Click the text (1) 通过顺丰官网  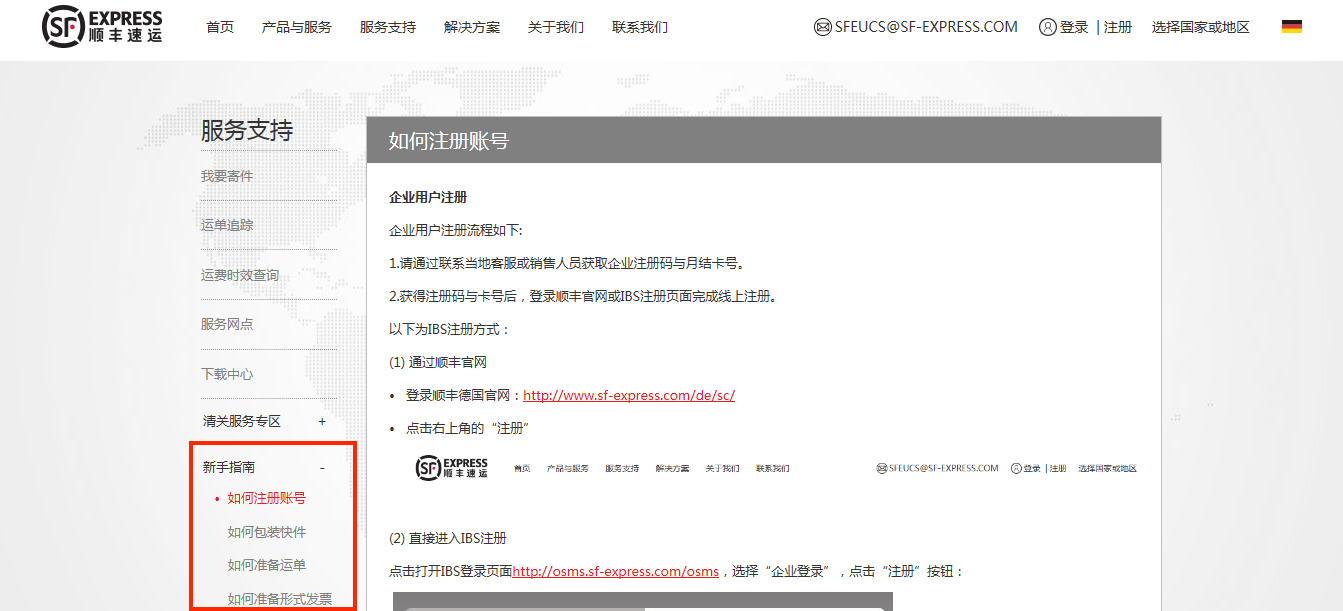[438, 362]
